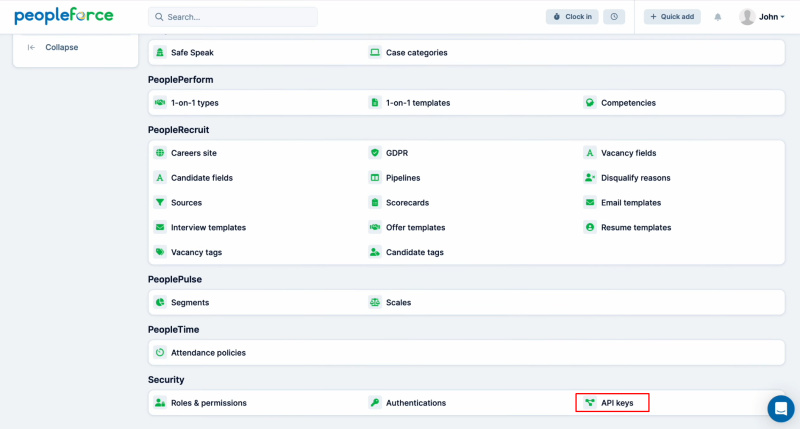Click the Segments pie chart icon
The image size is (800, 429).
(x=160, y=302)
